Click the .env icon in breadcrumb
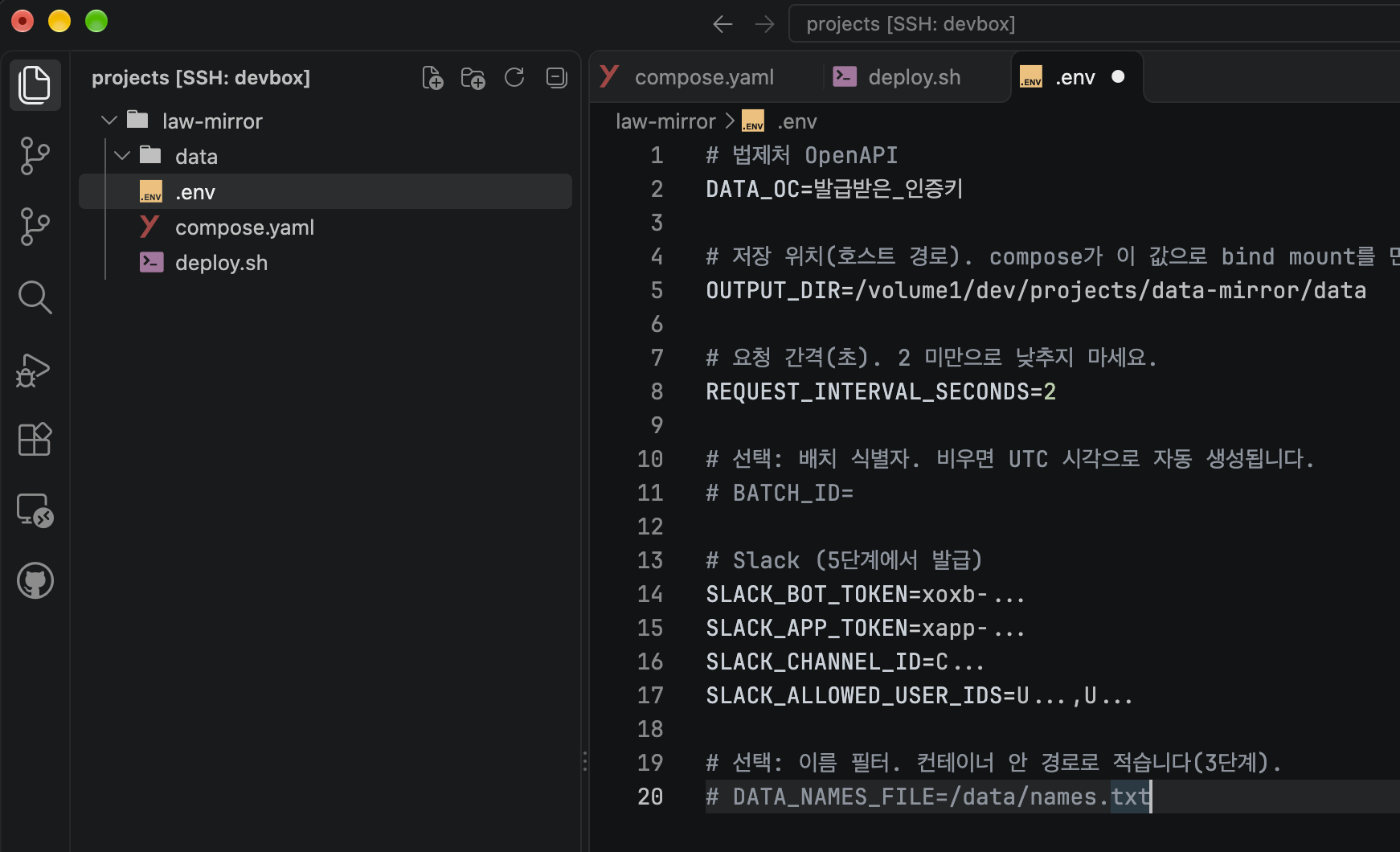This screenshot has height=852, width=1400. click(753, 121)
